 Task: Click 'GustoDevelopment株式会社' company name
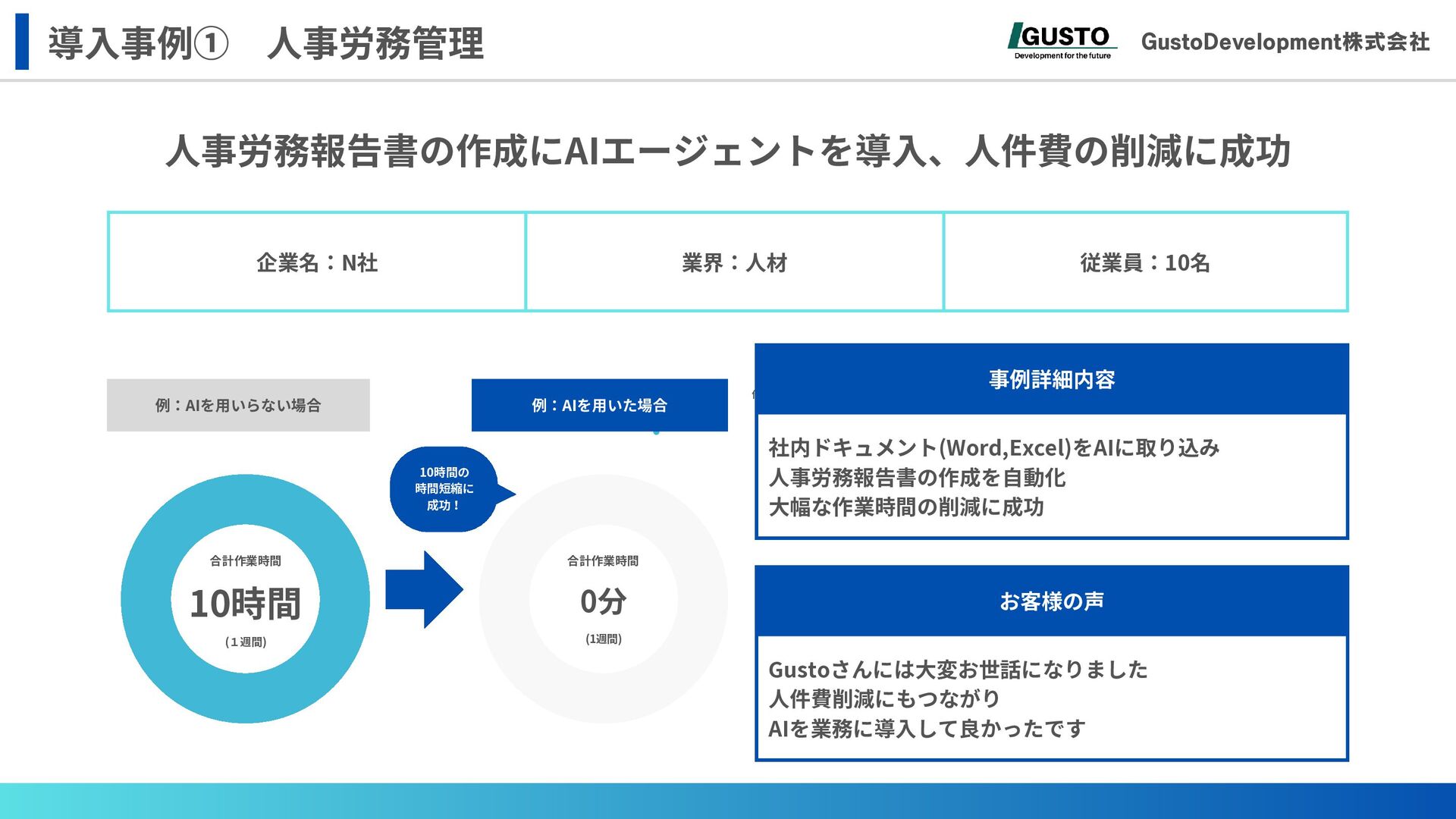(1285, 42)
